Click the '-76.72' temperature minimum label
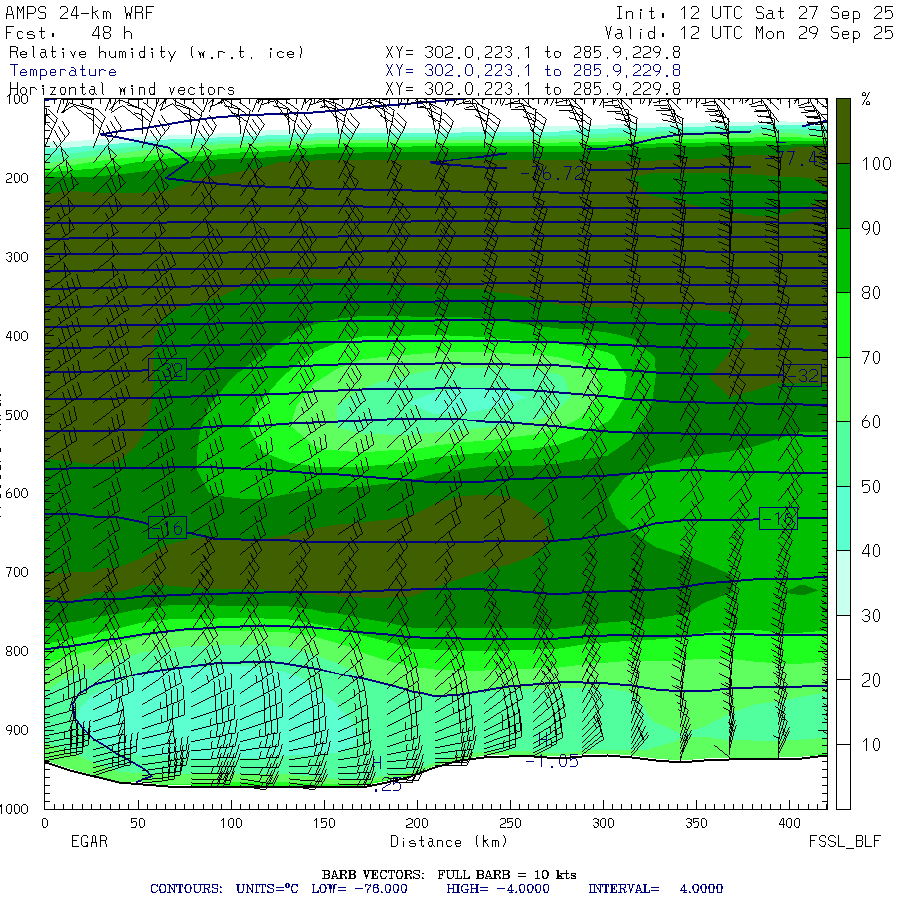 (x=553, y=173)
